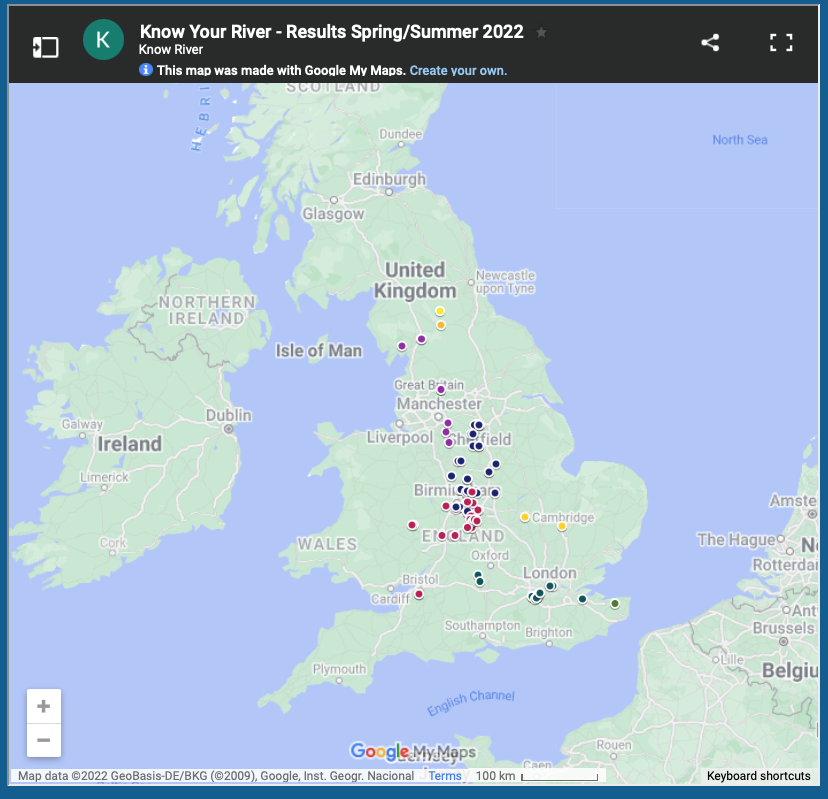Select the purple marker nearest Isle of Man

pos(402,346)
